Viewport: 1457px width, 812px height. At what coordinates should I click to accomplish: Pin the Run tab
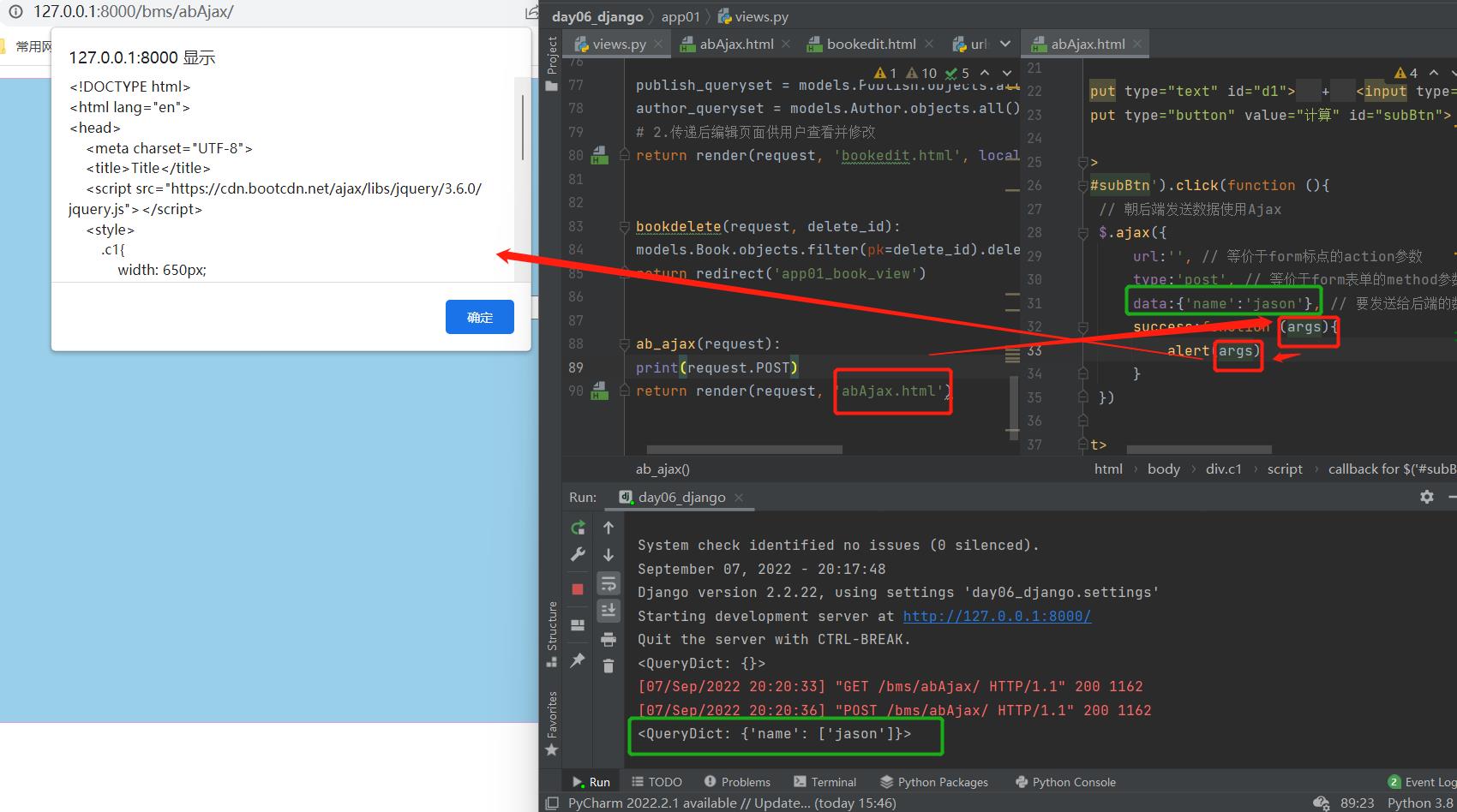click(x=578, y=660)
